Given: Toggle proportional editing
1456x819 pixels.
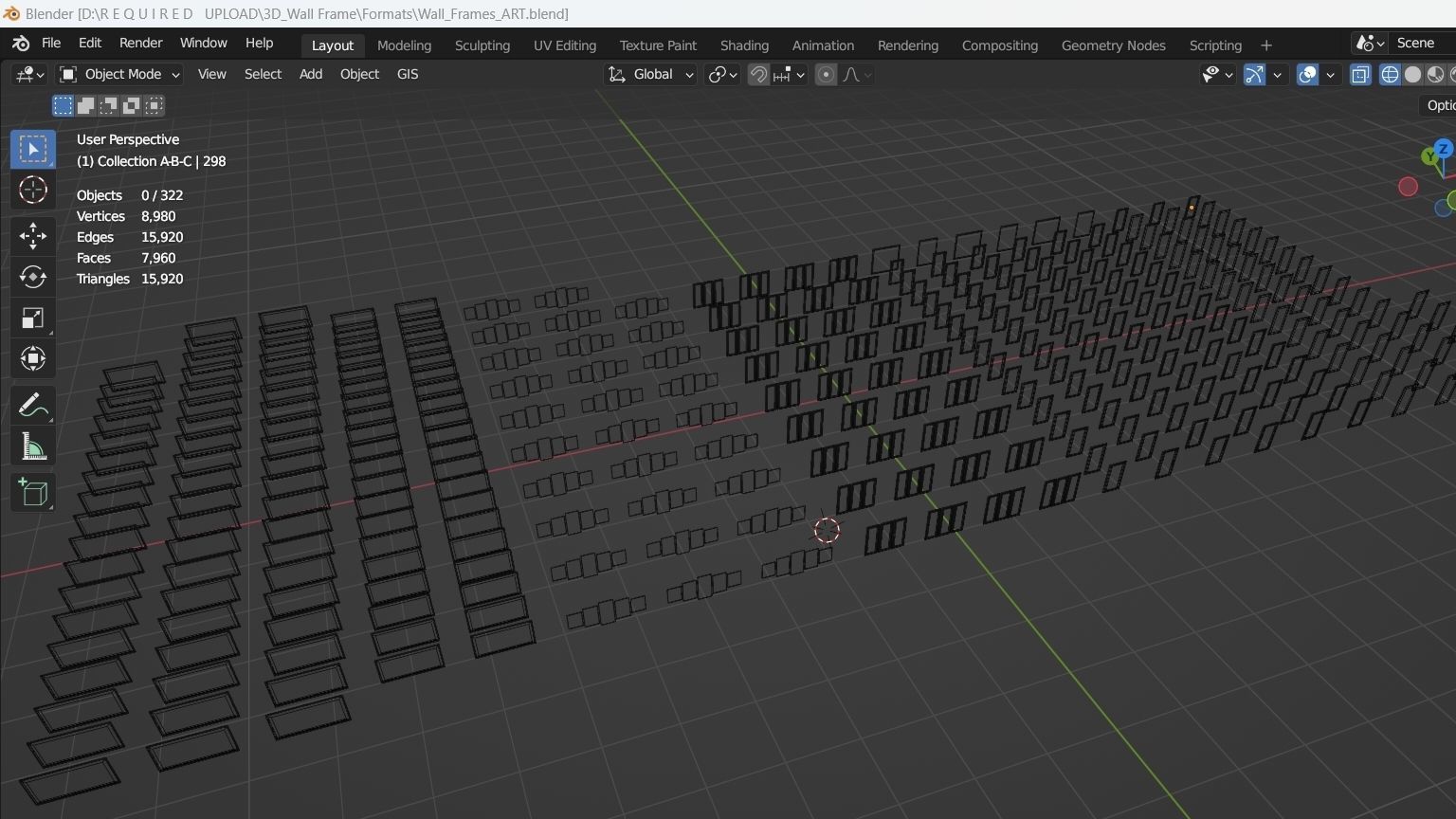Looking at the screenshot, I should coord(826,74).
